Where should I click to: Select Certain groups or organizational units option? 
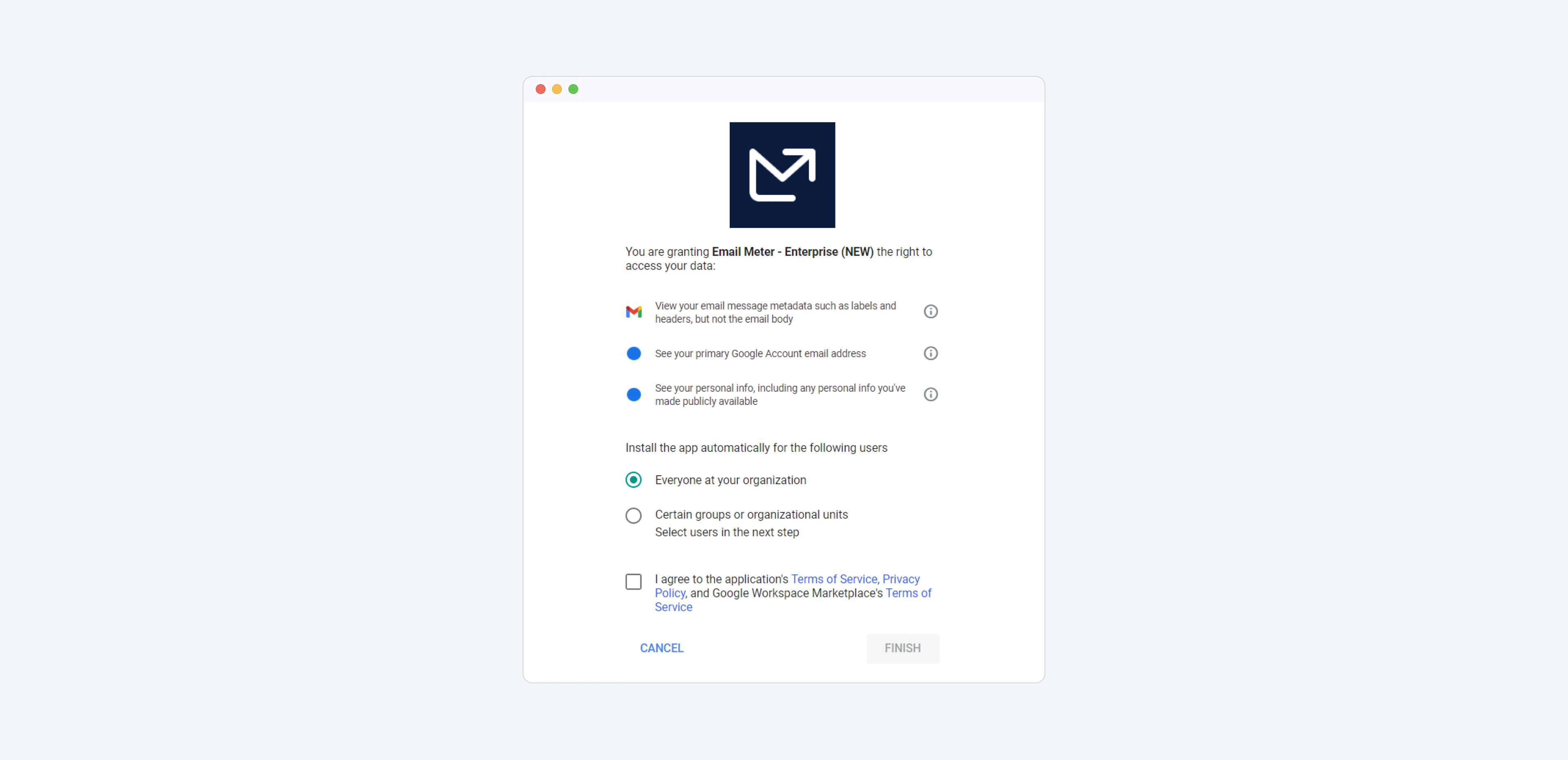point(634,516)
